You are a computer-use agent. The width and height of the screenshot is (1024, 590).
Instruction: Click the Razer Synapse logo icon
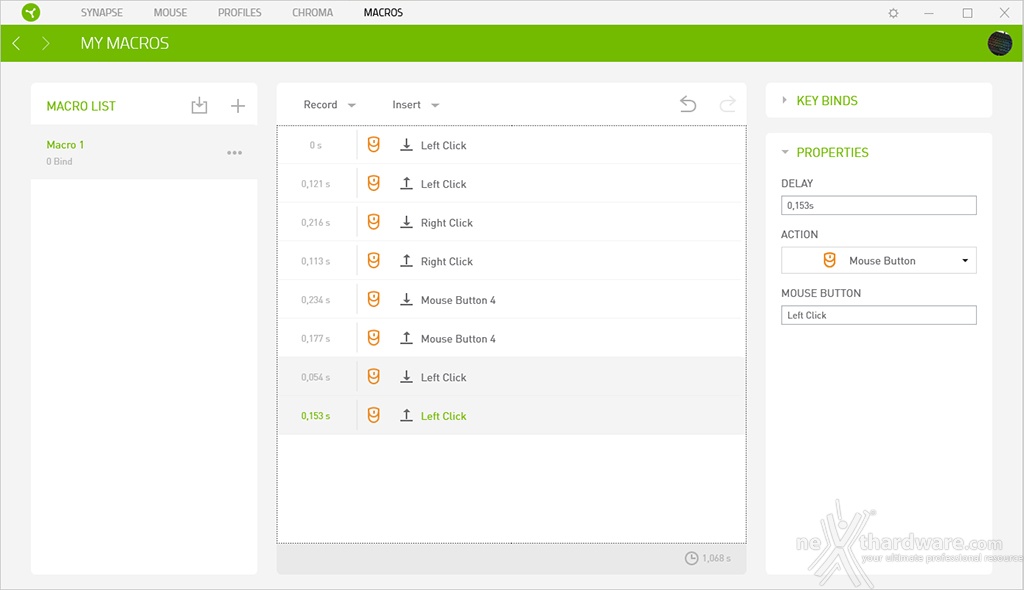point(31,12)
